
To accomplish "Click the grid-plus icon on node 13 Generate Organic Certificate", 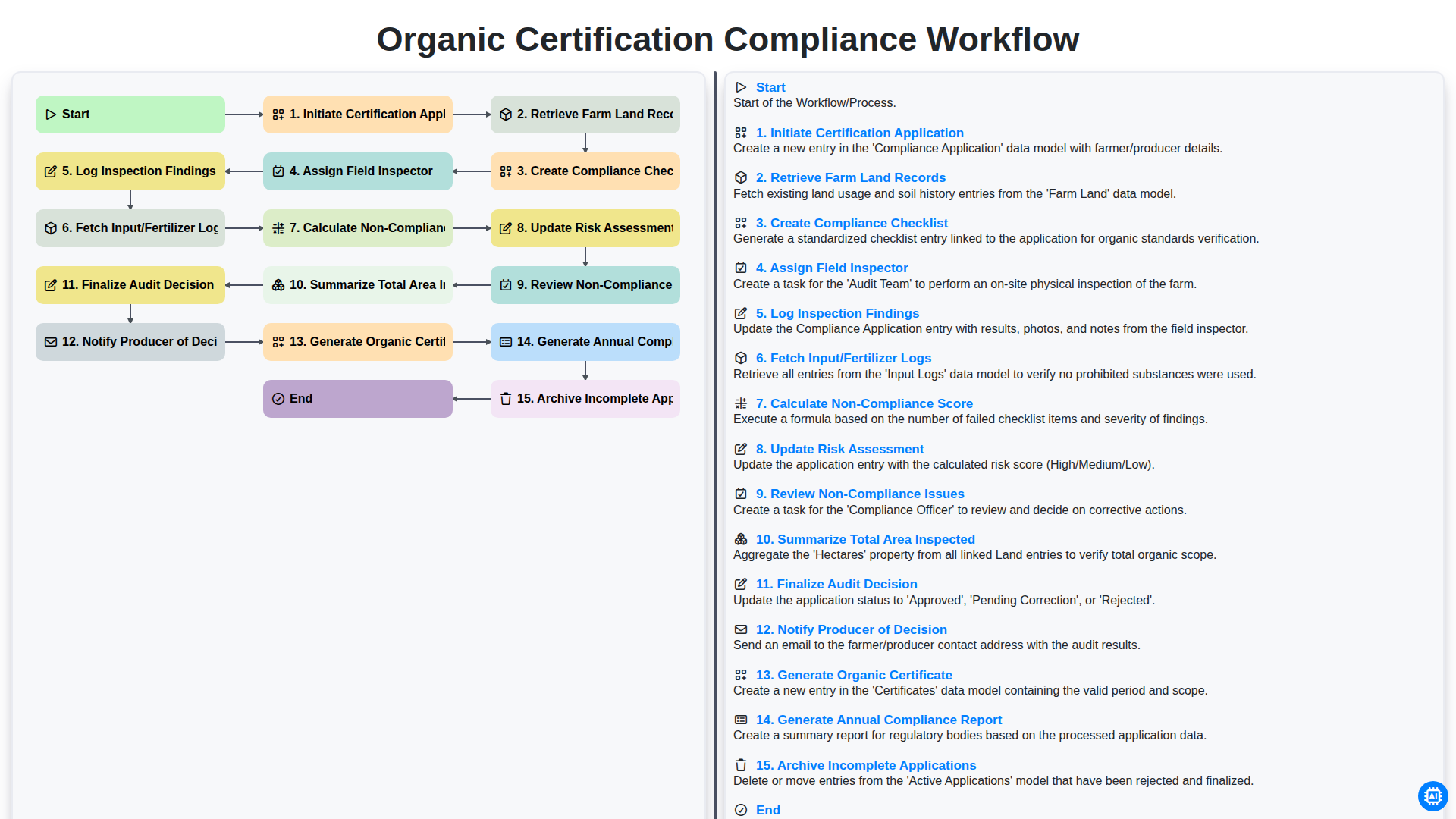I will click(x=278, y=342).
